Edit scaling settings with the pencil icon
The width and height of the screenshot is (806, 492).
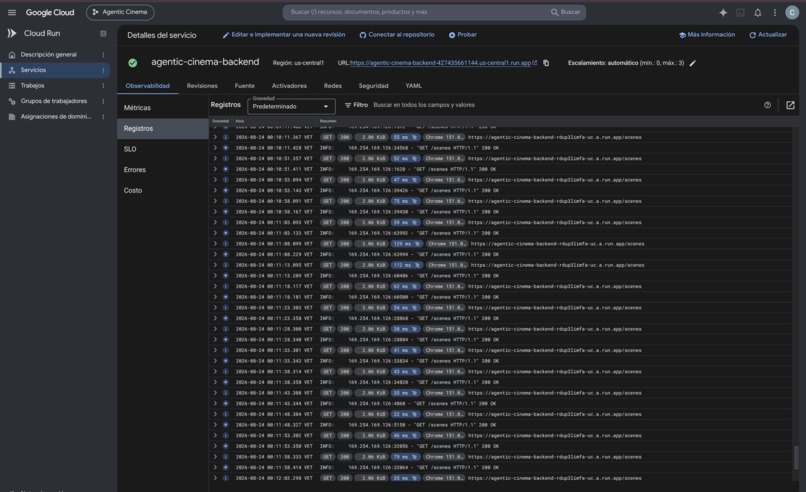point(692,63)
